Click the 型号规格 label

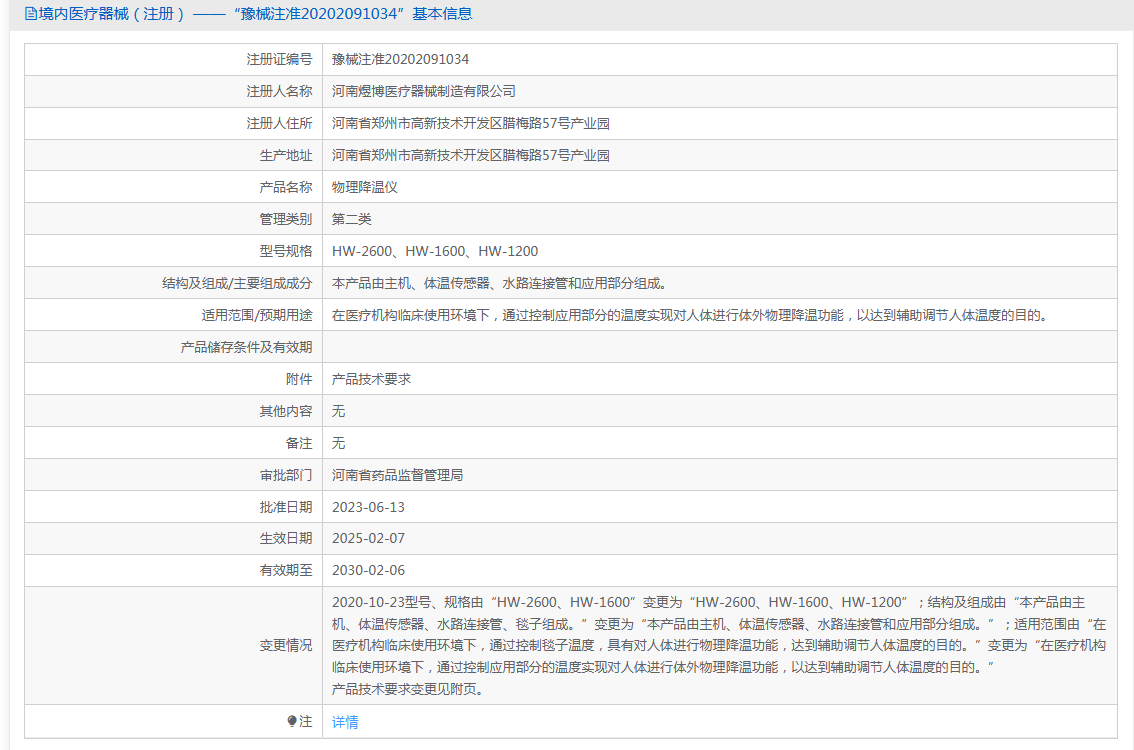pos(286,251)
